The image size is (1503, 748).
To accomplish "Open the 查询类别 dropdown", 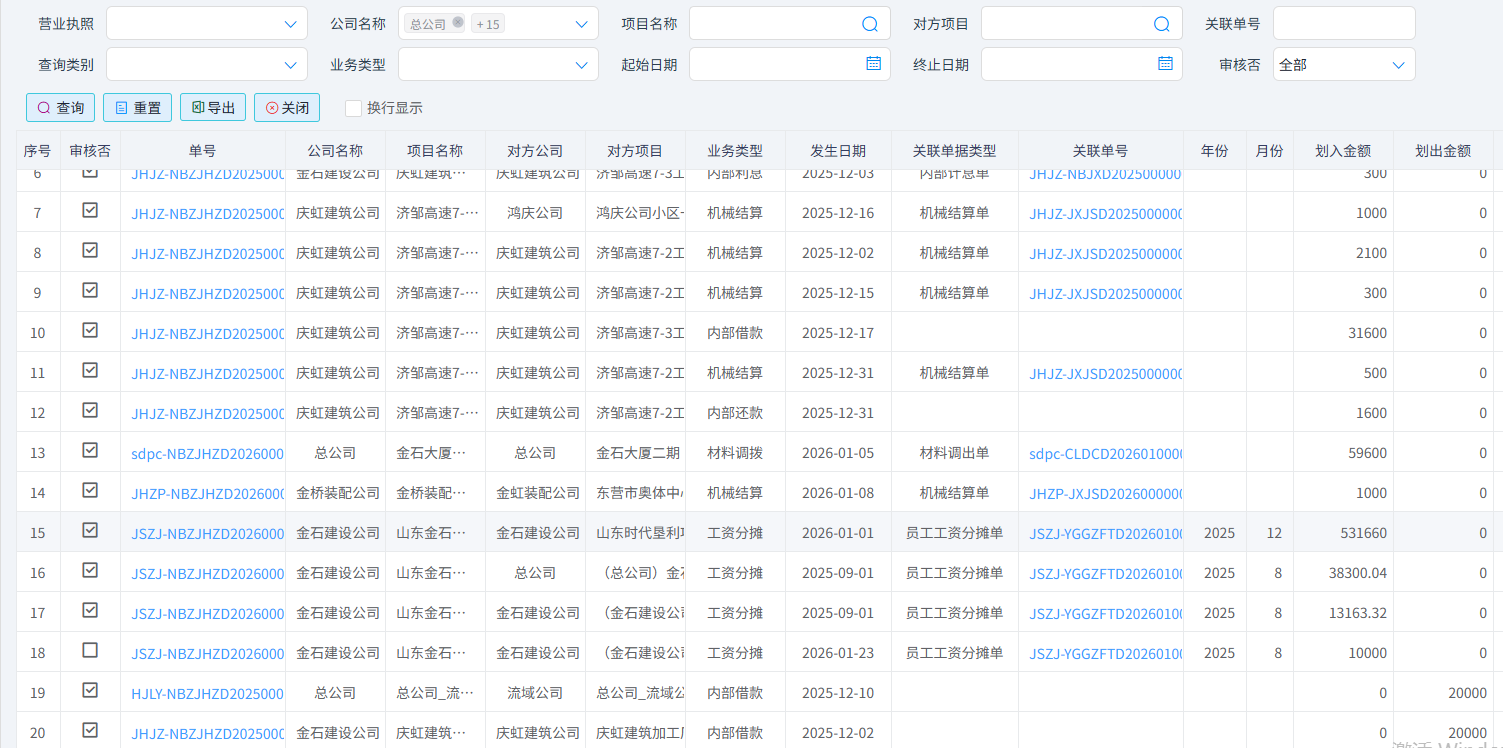I will (x=207, y=64).
